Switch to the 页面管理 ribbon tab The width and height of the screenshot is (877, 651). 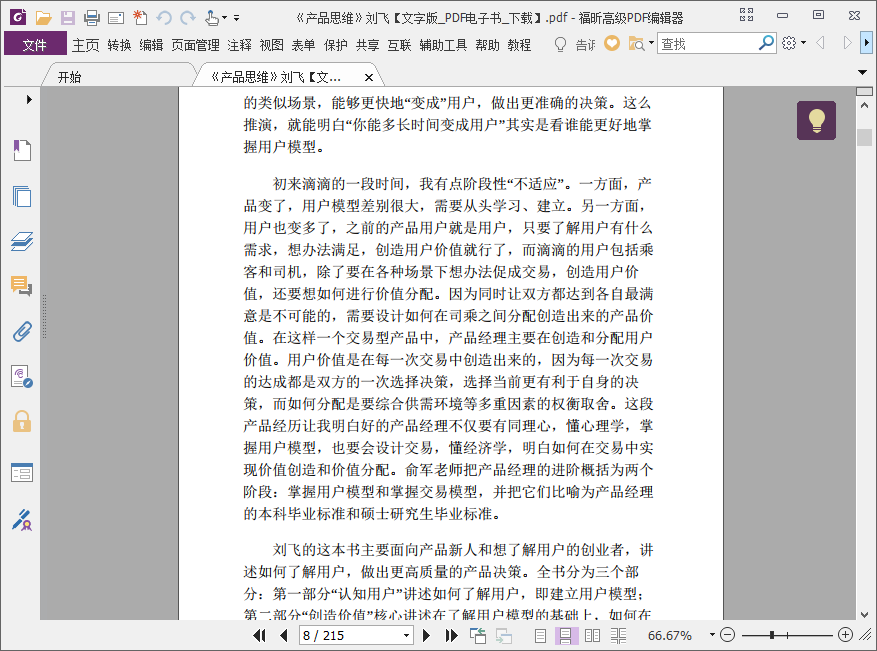[x=195, y=45]
